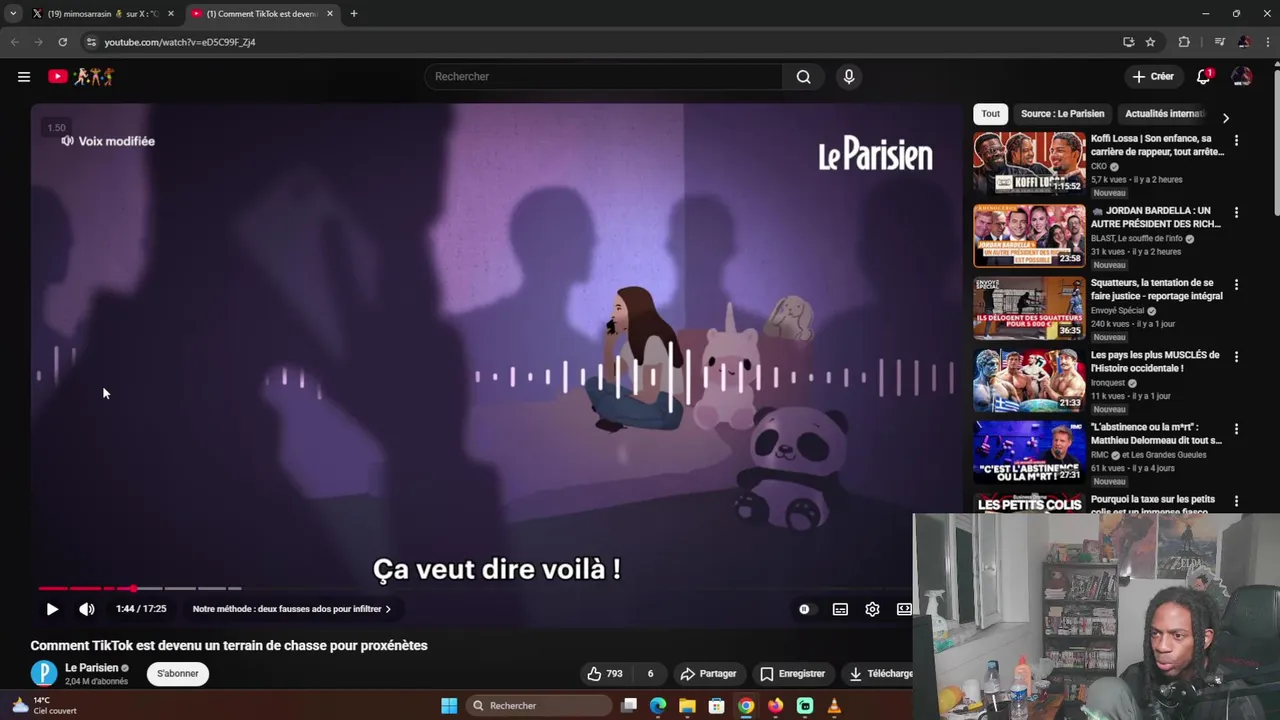This screenshot has height=720, width=1280.
Task: Click the Créer button
Action: [1153, 77]
